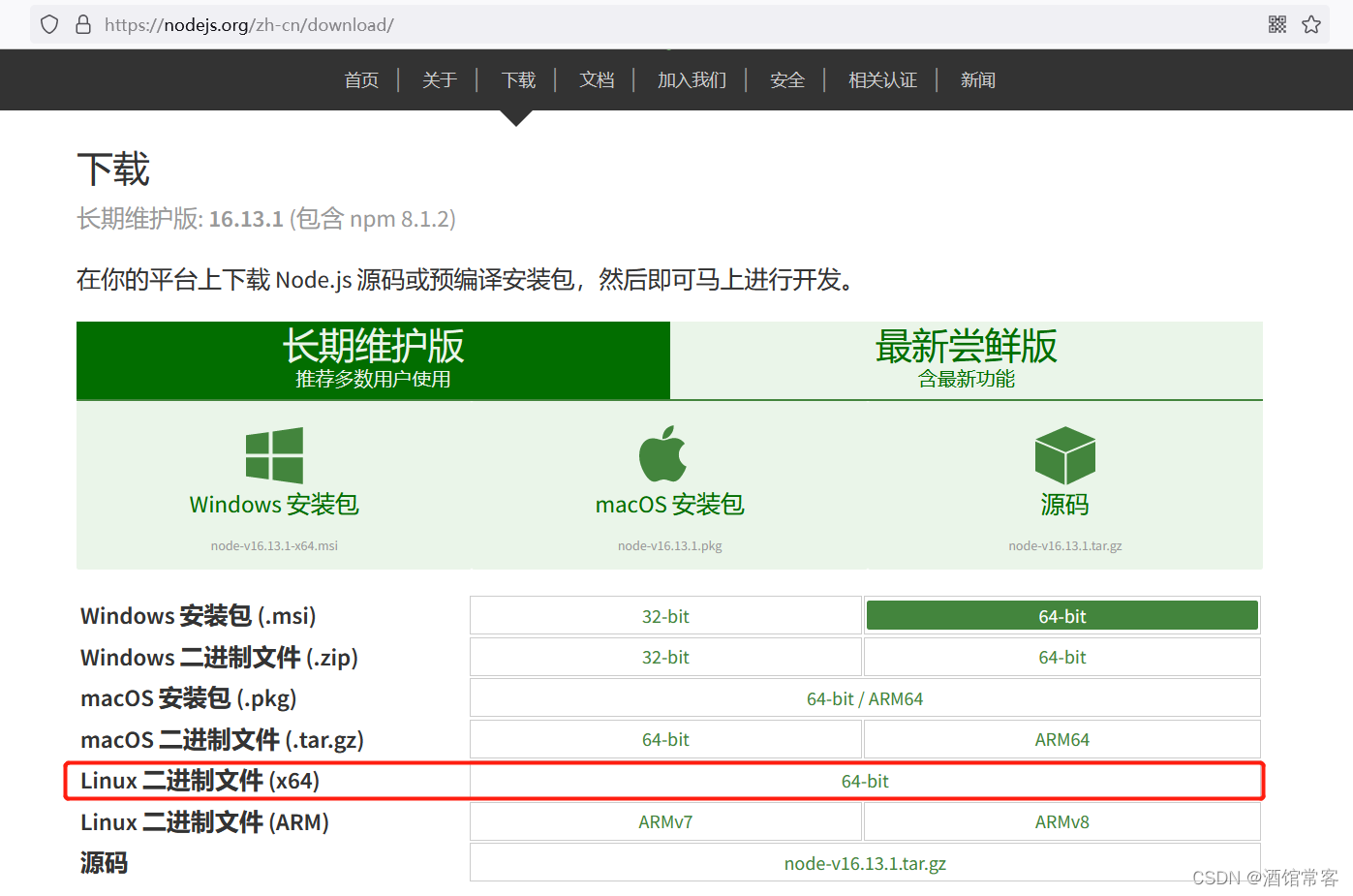Bookmark the page with the star icon
The image size is (1353, 896).
pyautogui.click(x=1311, y=24)
